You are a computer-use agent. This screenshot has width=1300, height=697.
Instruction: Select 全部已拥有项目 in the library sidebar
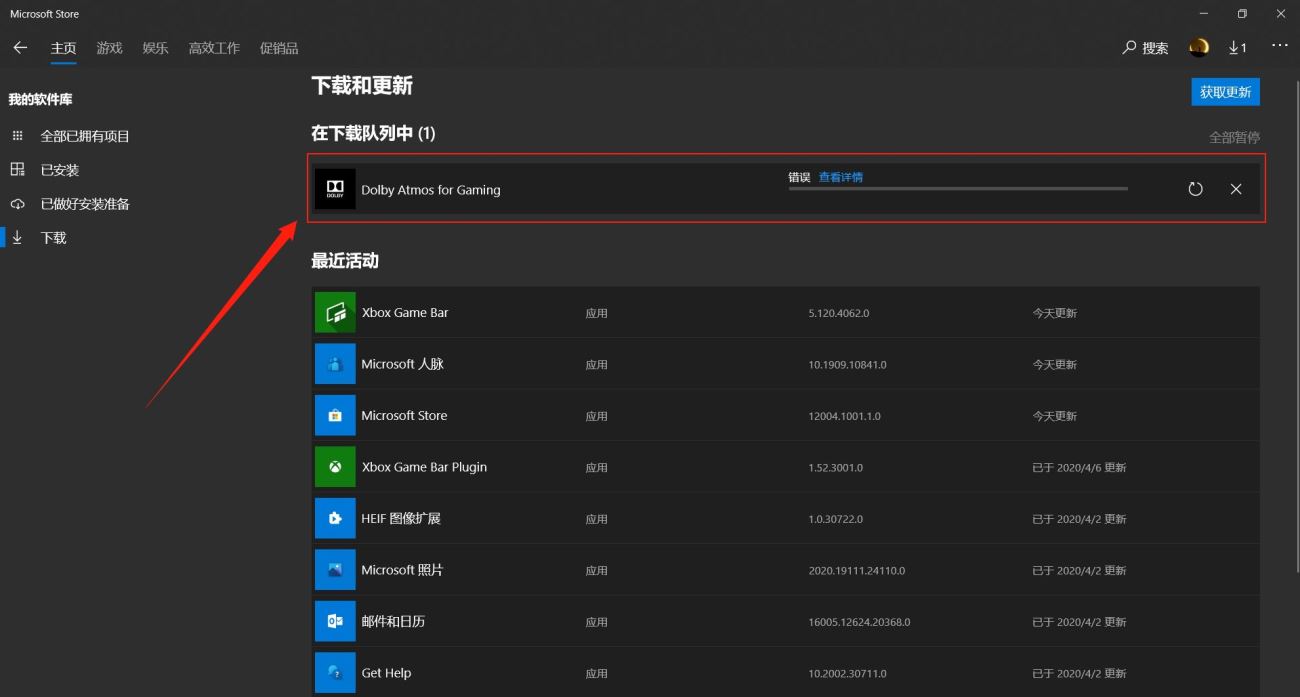tap(85, 136)
